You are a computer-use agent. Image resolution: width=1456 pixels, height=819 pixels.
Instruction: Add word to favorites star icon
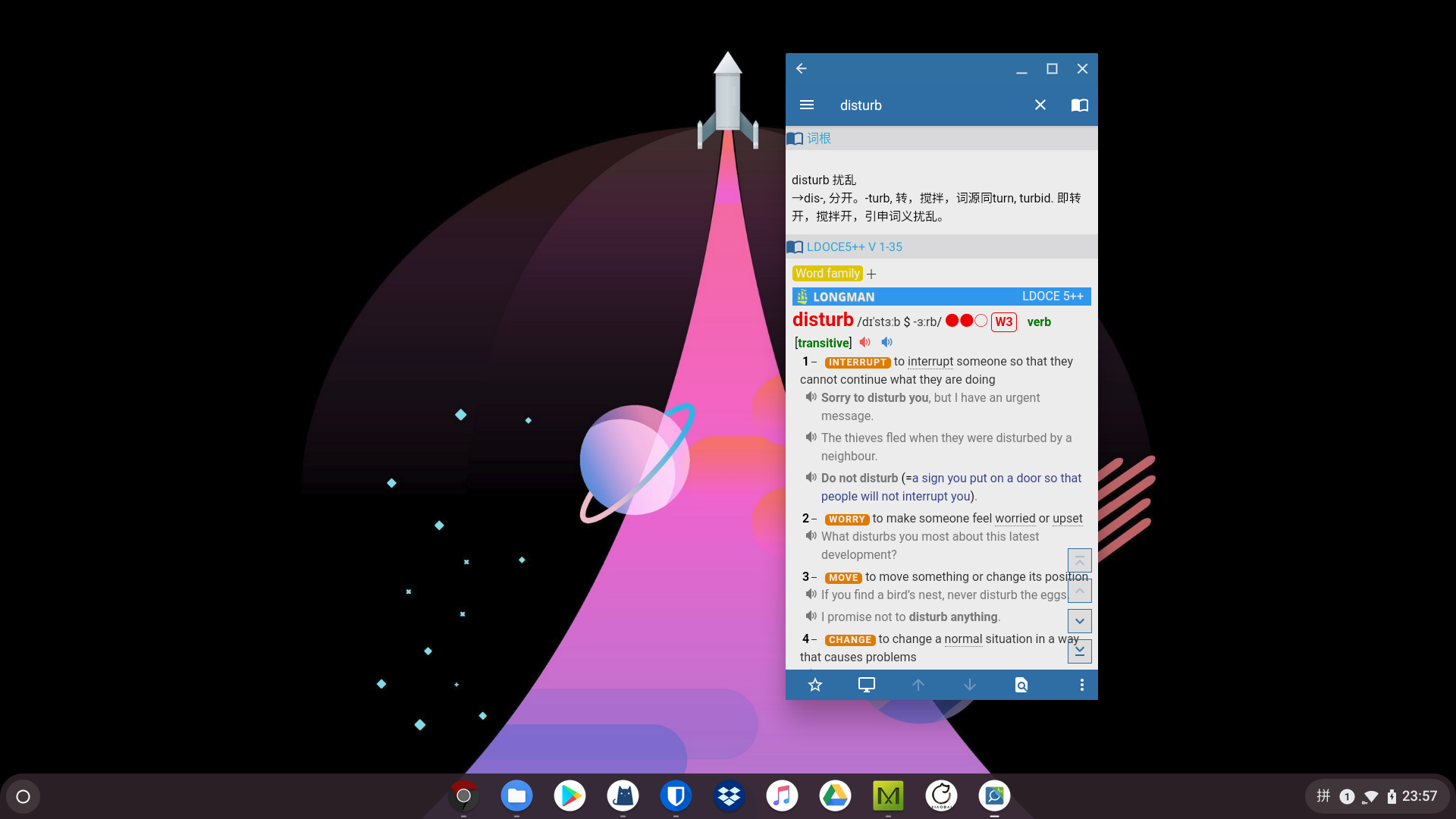pyautogui.click(x=815, y=685)
